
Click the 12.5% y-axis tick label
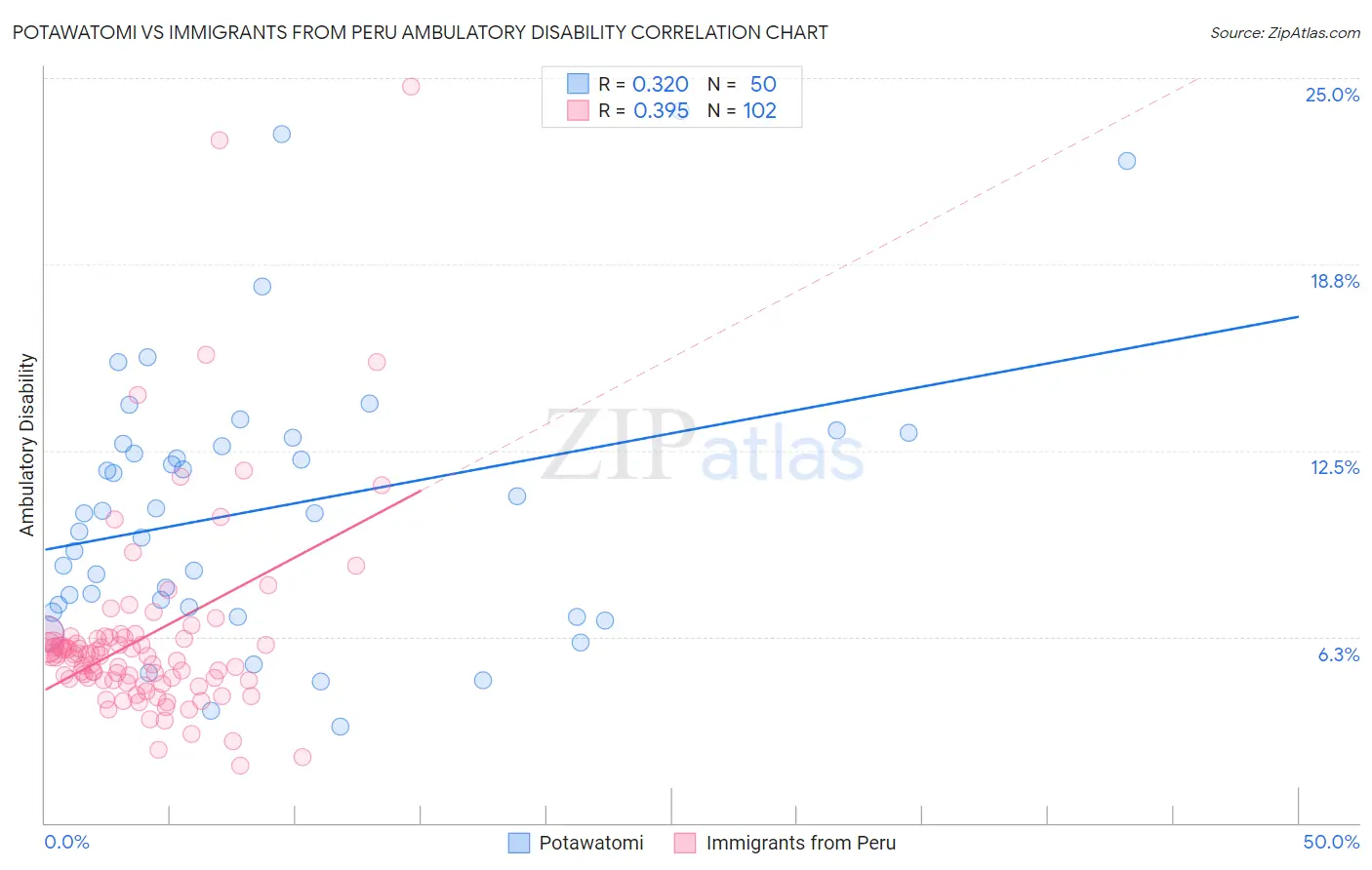coord(1334,467)
